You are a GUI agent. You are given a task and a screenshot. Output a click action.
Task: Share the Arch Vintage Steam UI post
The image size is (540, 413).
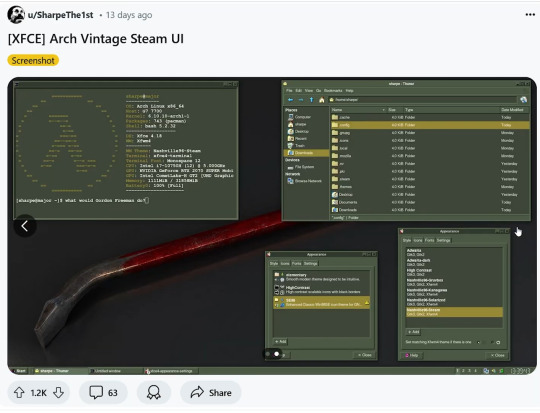(x=211, y=392)
